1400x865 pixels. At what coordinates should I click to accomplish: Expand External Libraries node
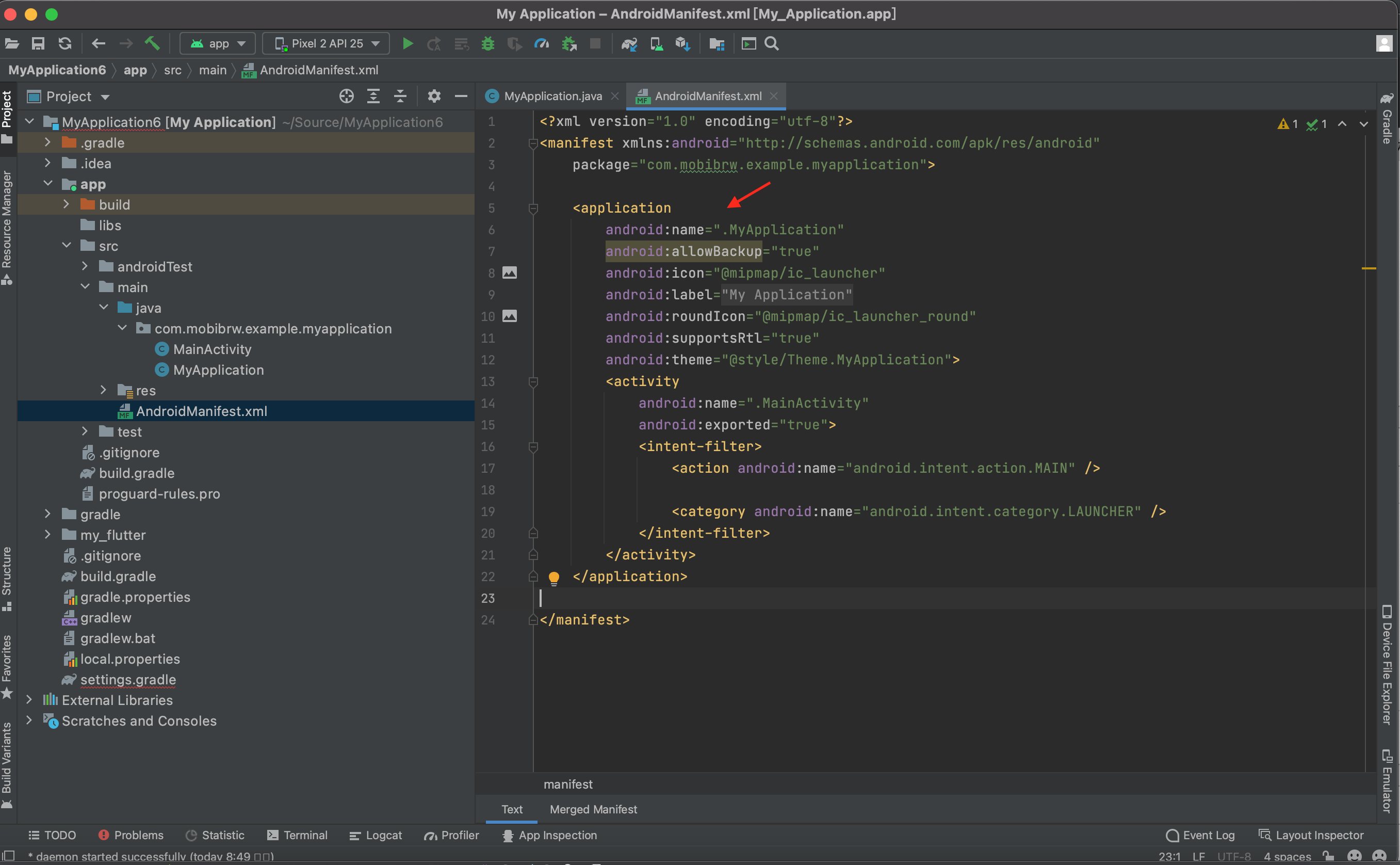click(x=28, y=700)
